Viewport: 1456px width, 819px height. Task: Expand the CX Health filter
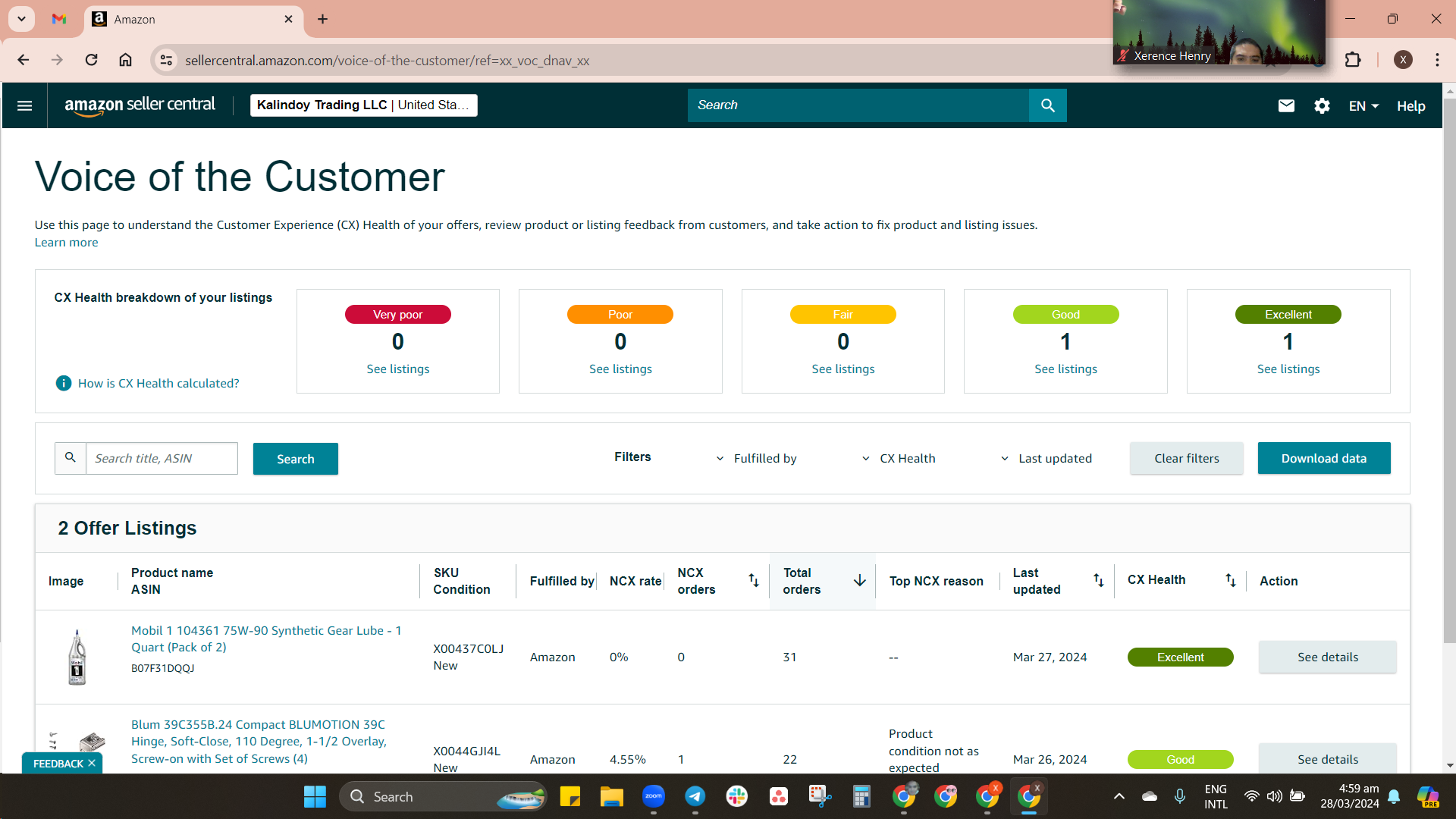tap(899, 459)
